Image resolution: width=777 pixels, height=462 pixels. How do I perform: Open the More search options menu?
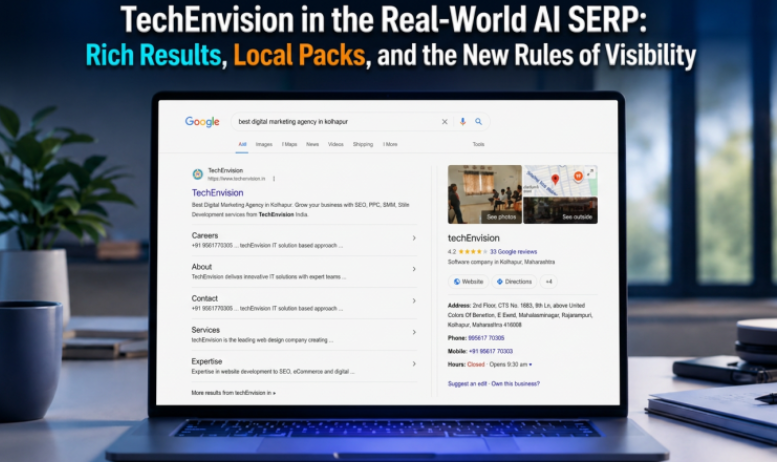pos(390,144)
